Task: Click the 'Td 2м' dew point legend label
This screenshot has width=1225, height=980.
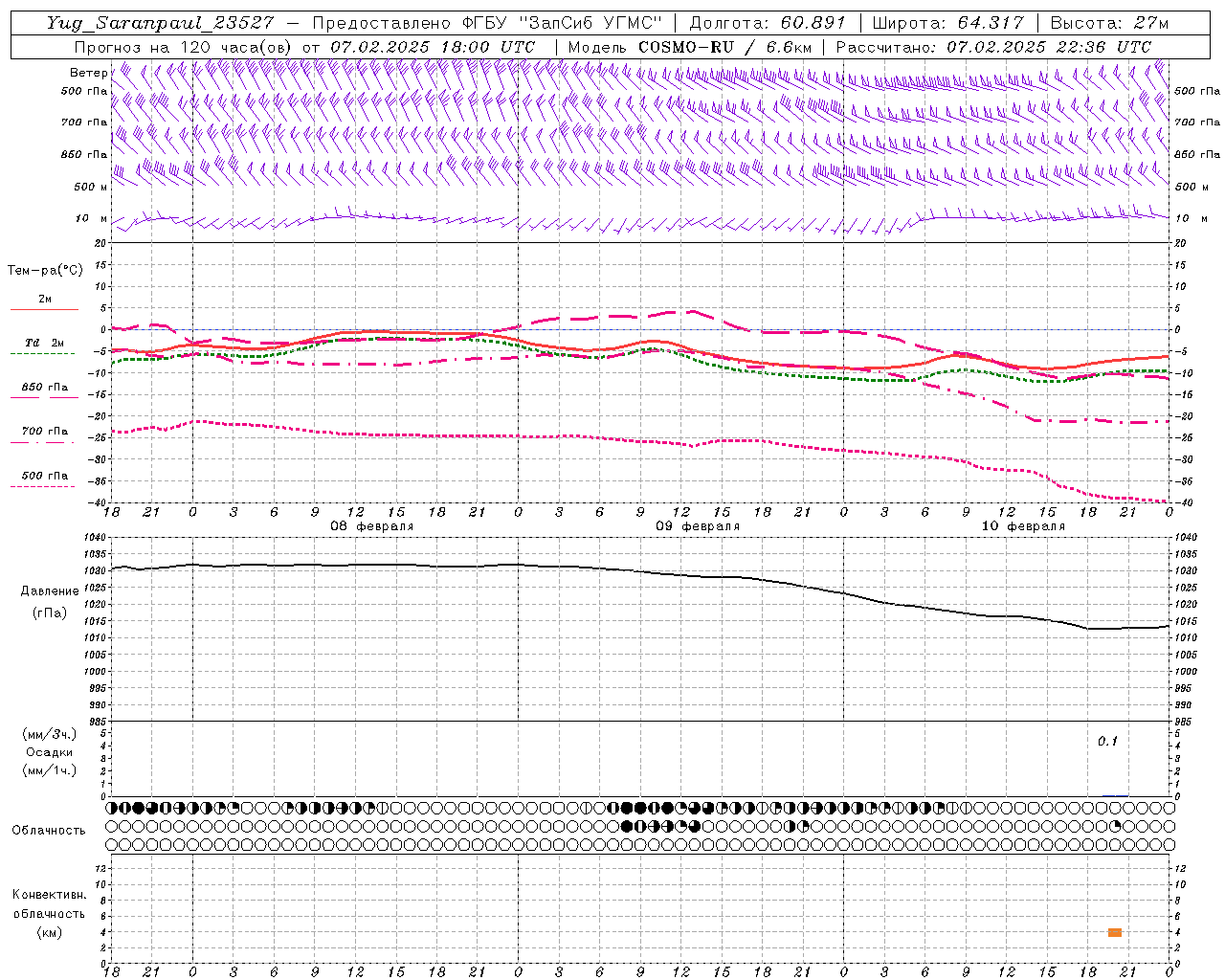Action: (x=44, y=343)
